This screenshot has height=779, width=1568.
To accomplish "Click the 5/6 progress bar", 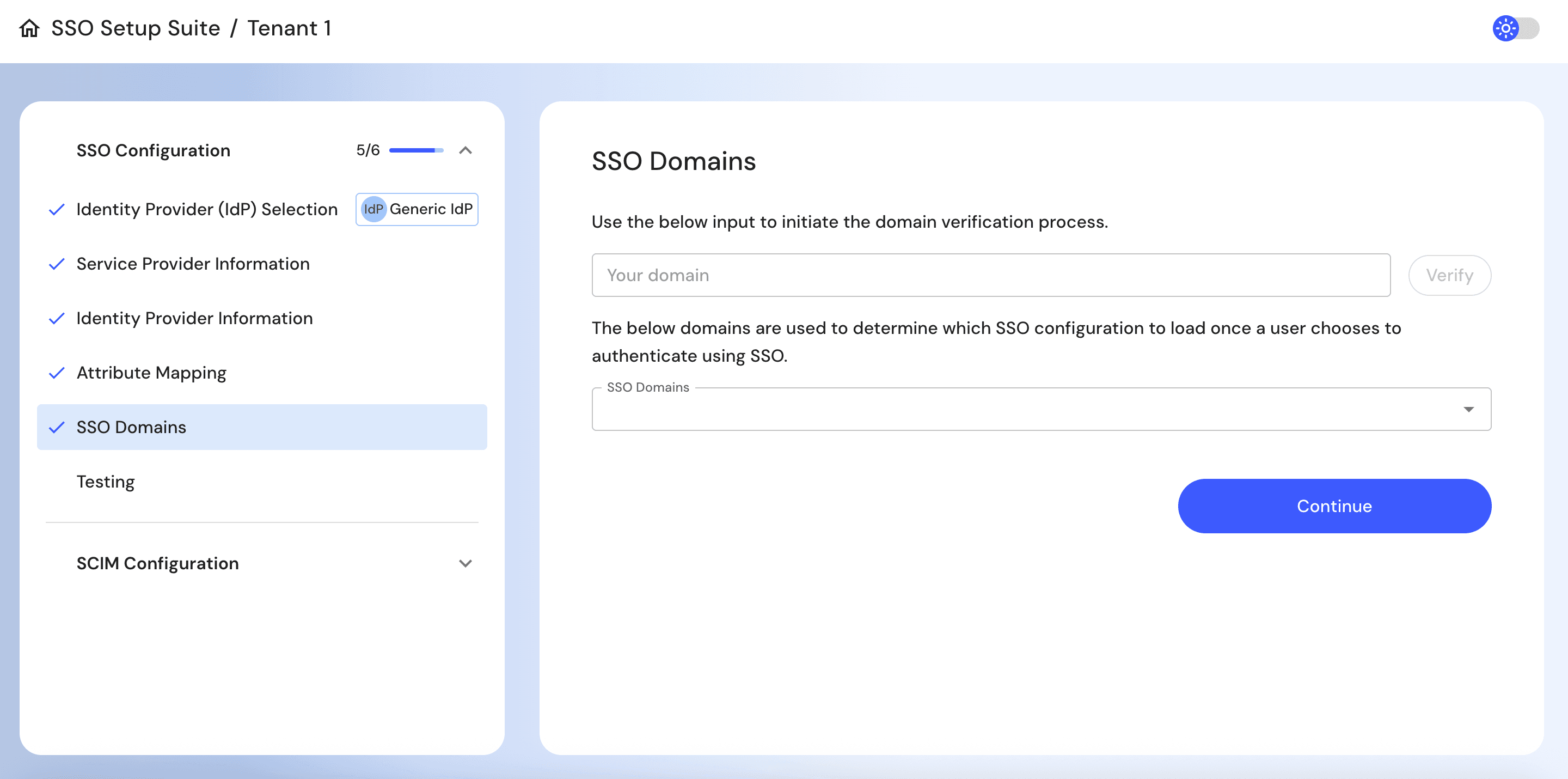I will coord(416,150).
